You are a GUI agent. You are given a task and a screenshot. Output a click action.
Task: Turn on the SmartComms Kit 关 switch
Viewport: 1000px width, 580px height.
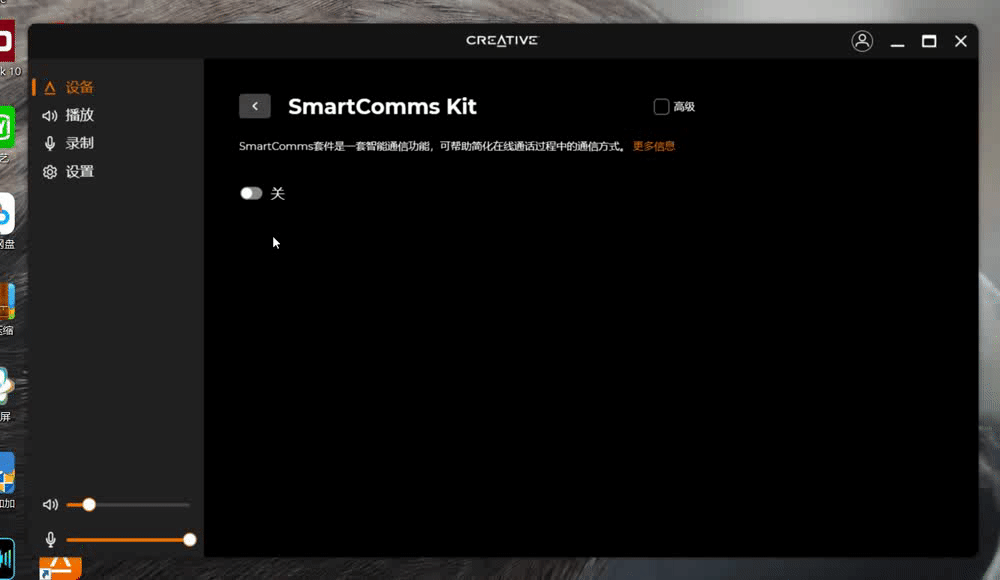(x=251, y=193)
